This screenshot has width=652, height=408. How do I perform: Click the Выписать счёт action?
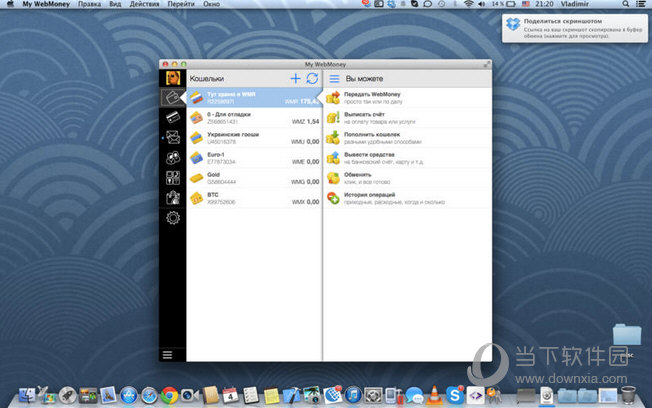tap(408, 118)
